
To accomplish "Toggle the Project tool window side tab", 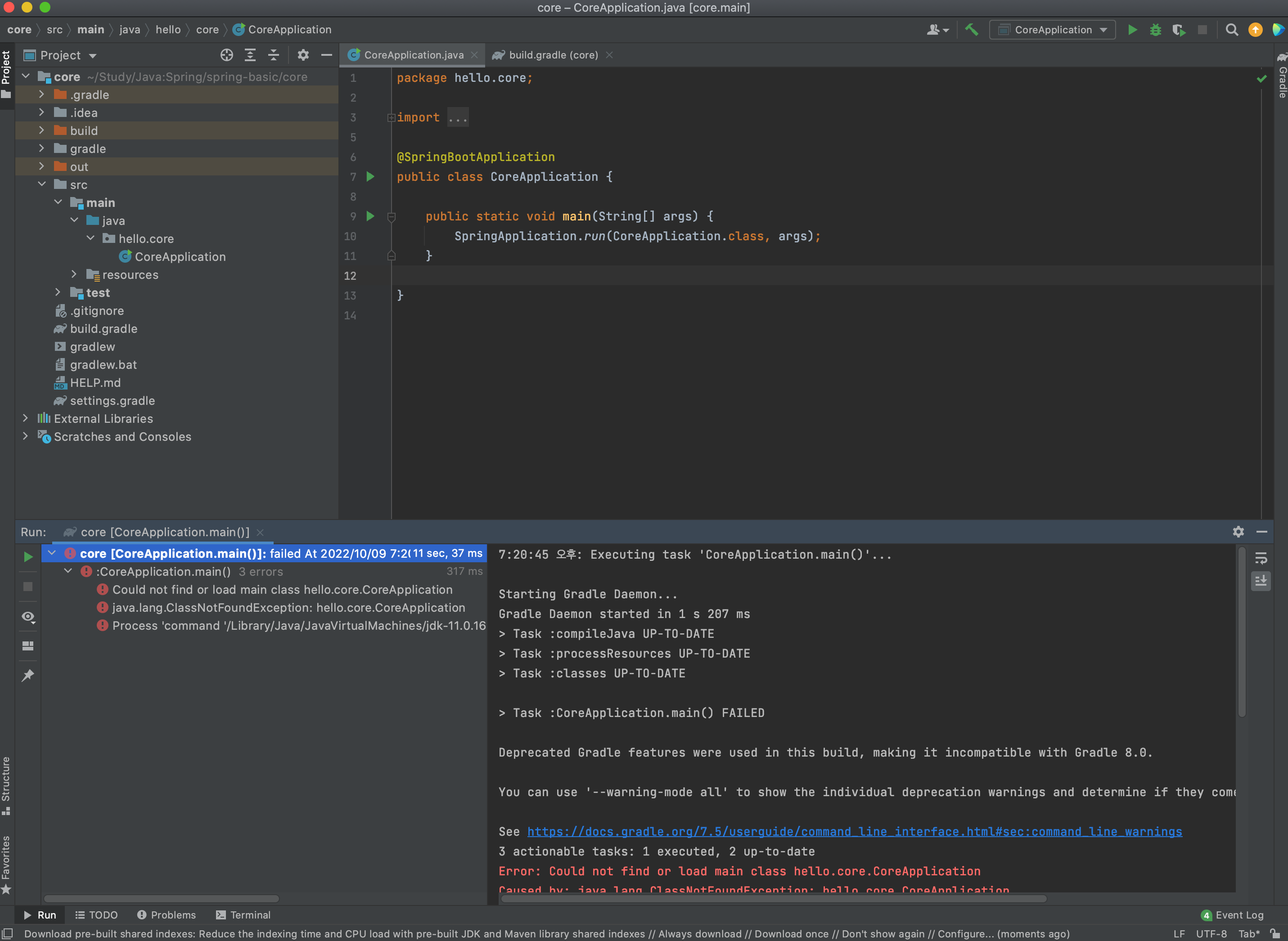I will click(x=6, y=74).
